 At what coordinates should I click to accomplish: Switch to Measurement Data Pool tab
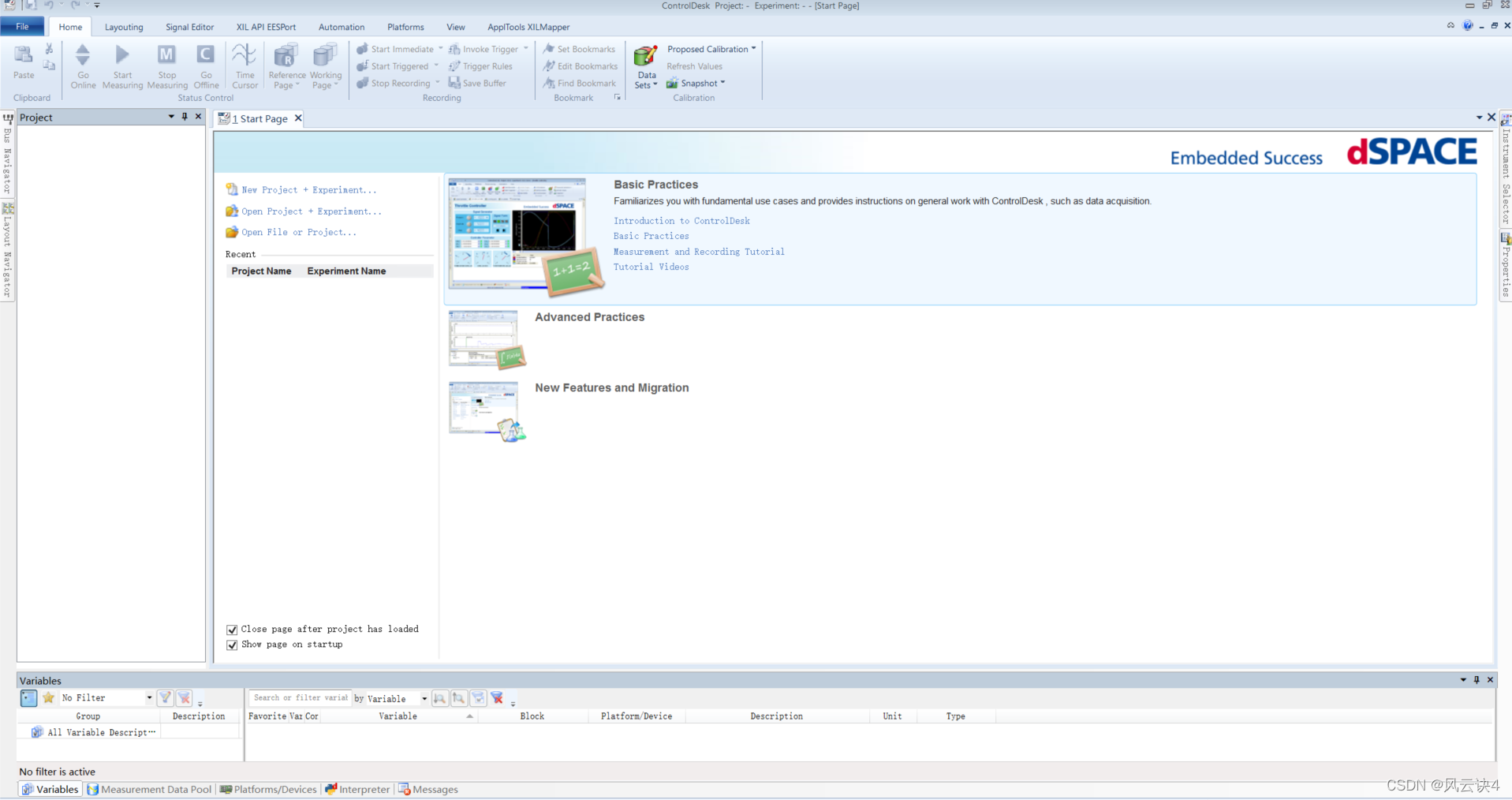click(149, 789)
